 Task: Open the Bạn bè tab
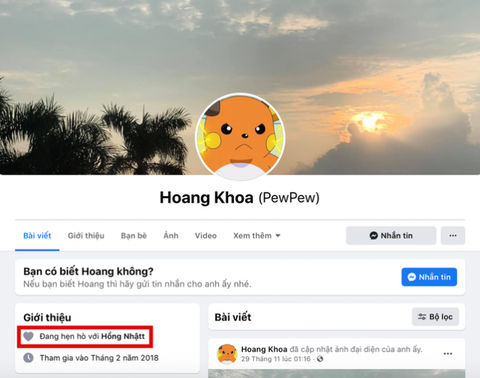(134, 236)
